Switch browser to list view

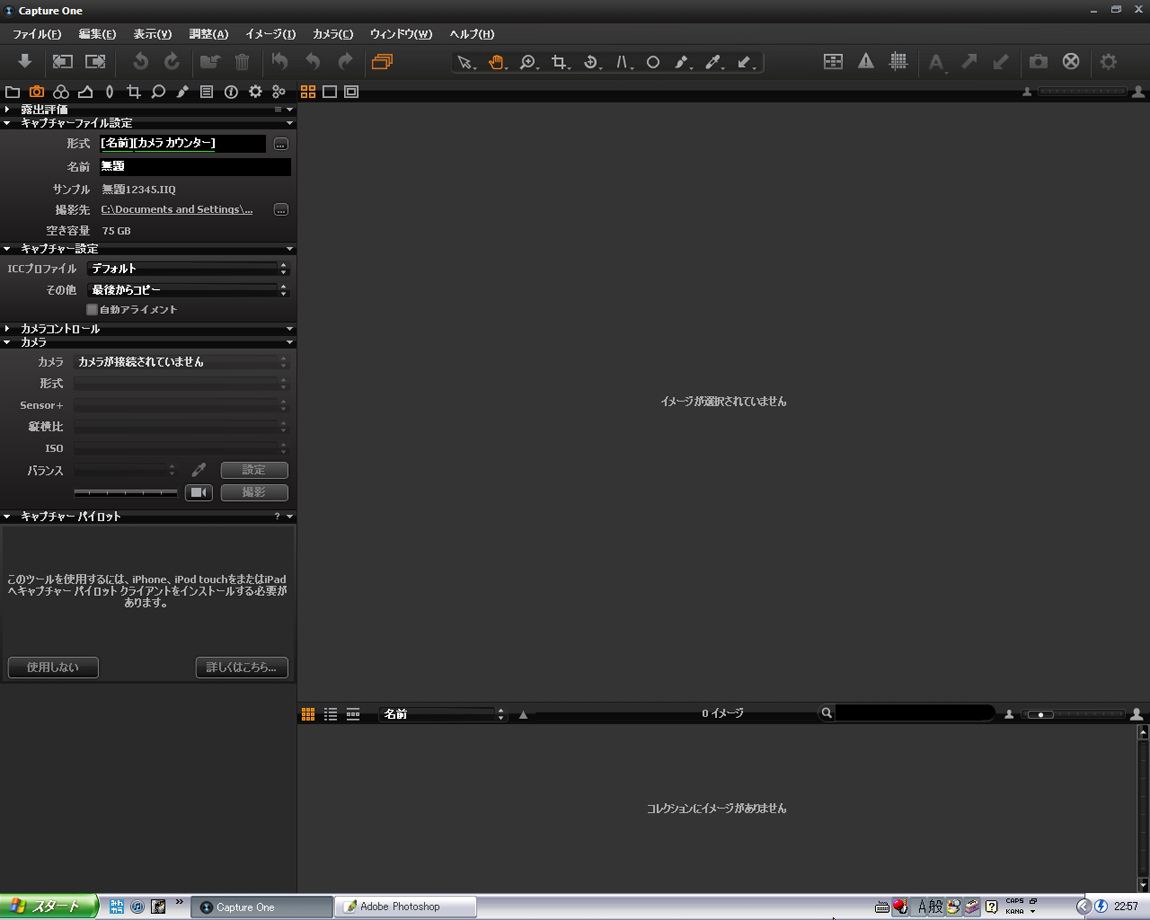tap(331, 714)
